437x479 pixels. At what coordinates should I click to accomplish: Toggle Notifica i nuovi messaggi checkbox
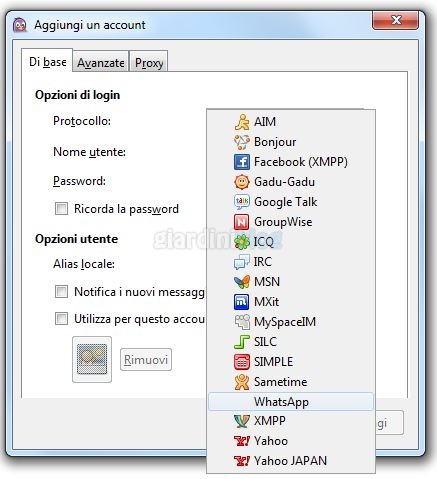(x=61, y=291)
